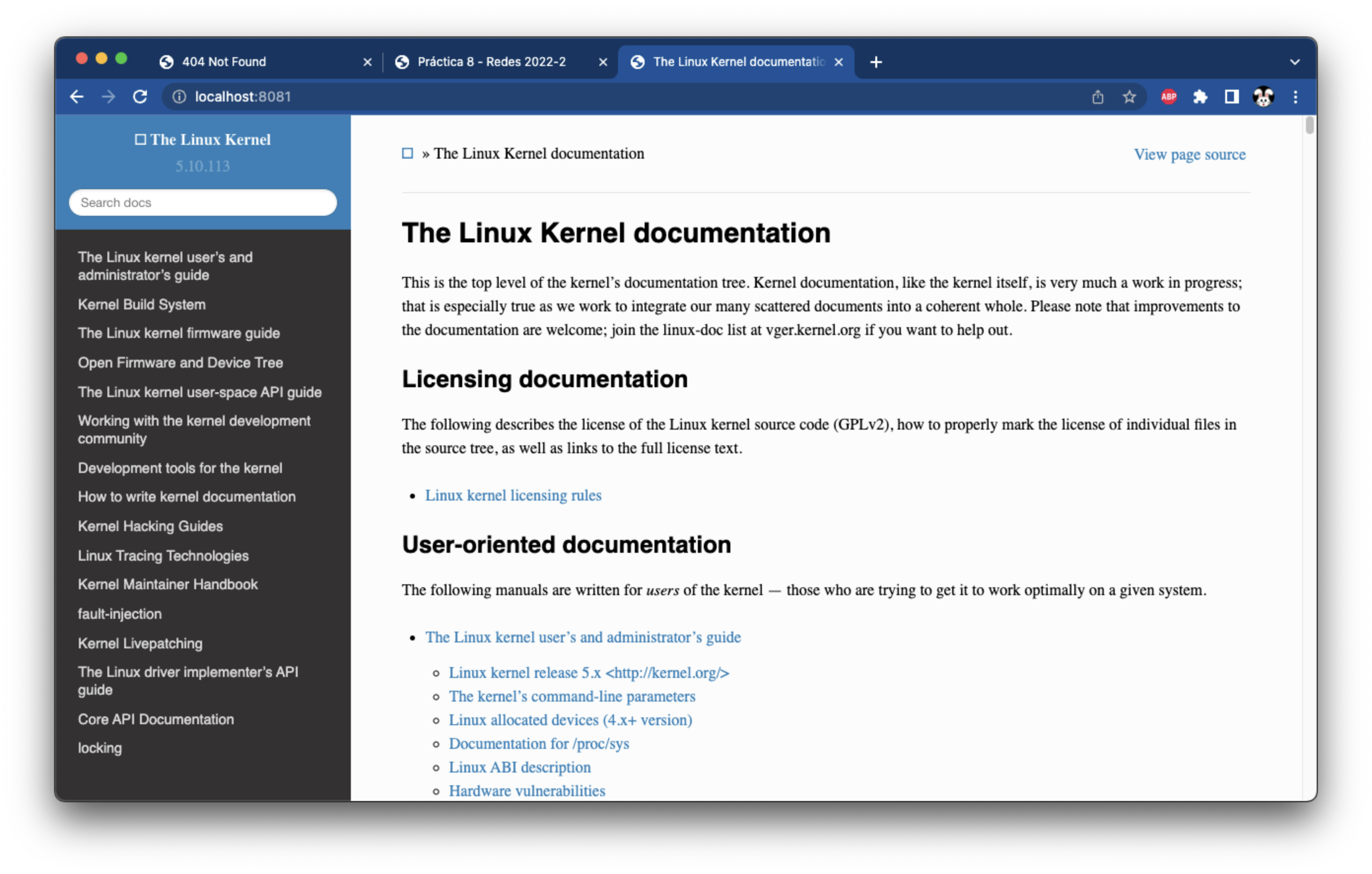This screenshot has width=1372, height=874.
Task: Click the docs home breadcrumb icon
Action: click(x=408, y=153)
